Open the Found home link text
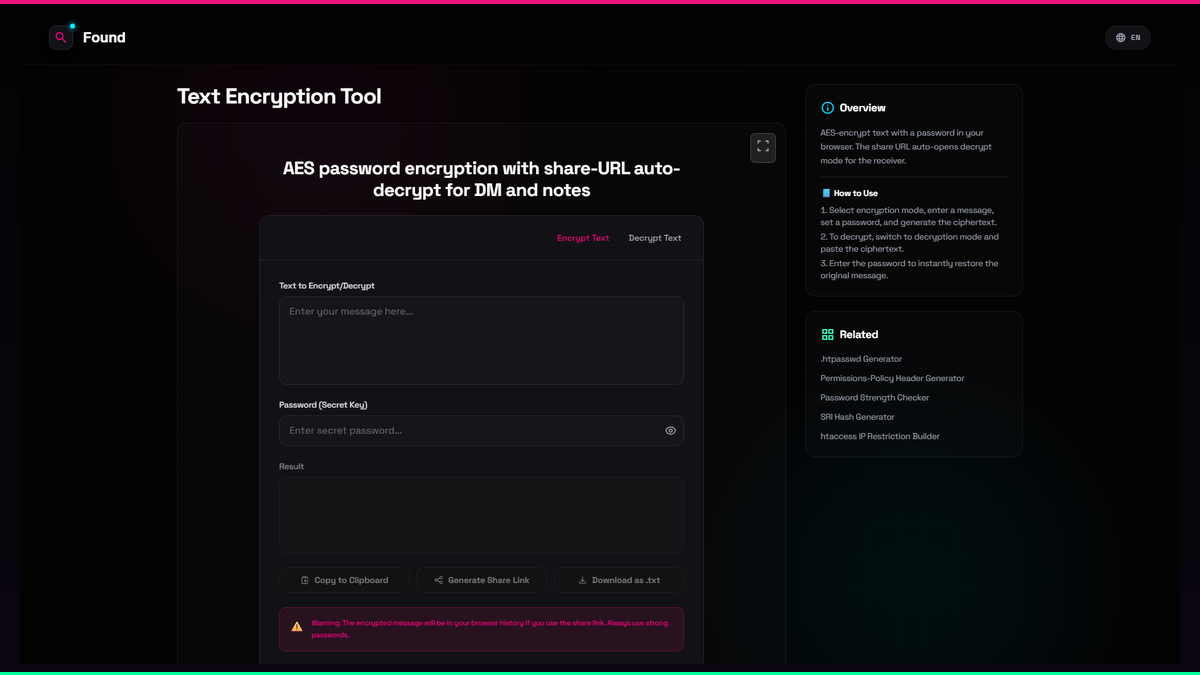 (x=104, y=38)
